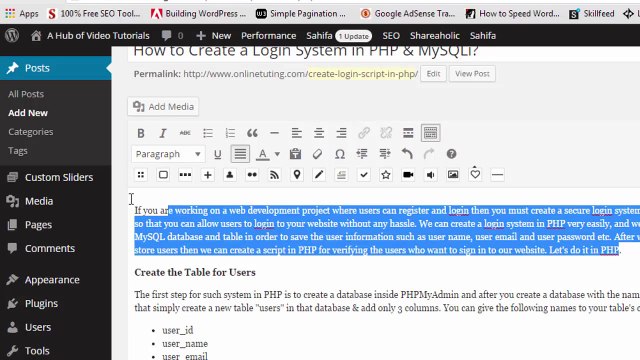This screenshot has height=360, width=640.
Task: Open the Comments menu in the sidebar
Action: 56,248
